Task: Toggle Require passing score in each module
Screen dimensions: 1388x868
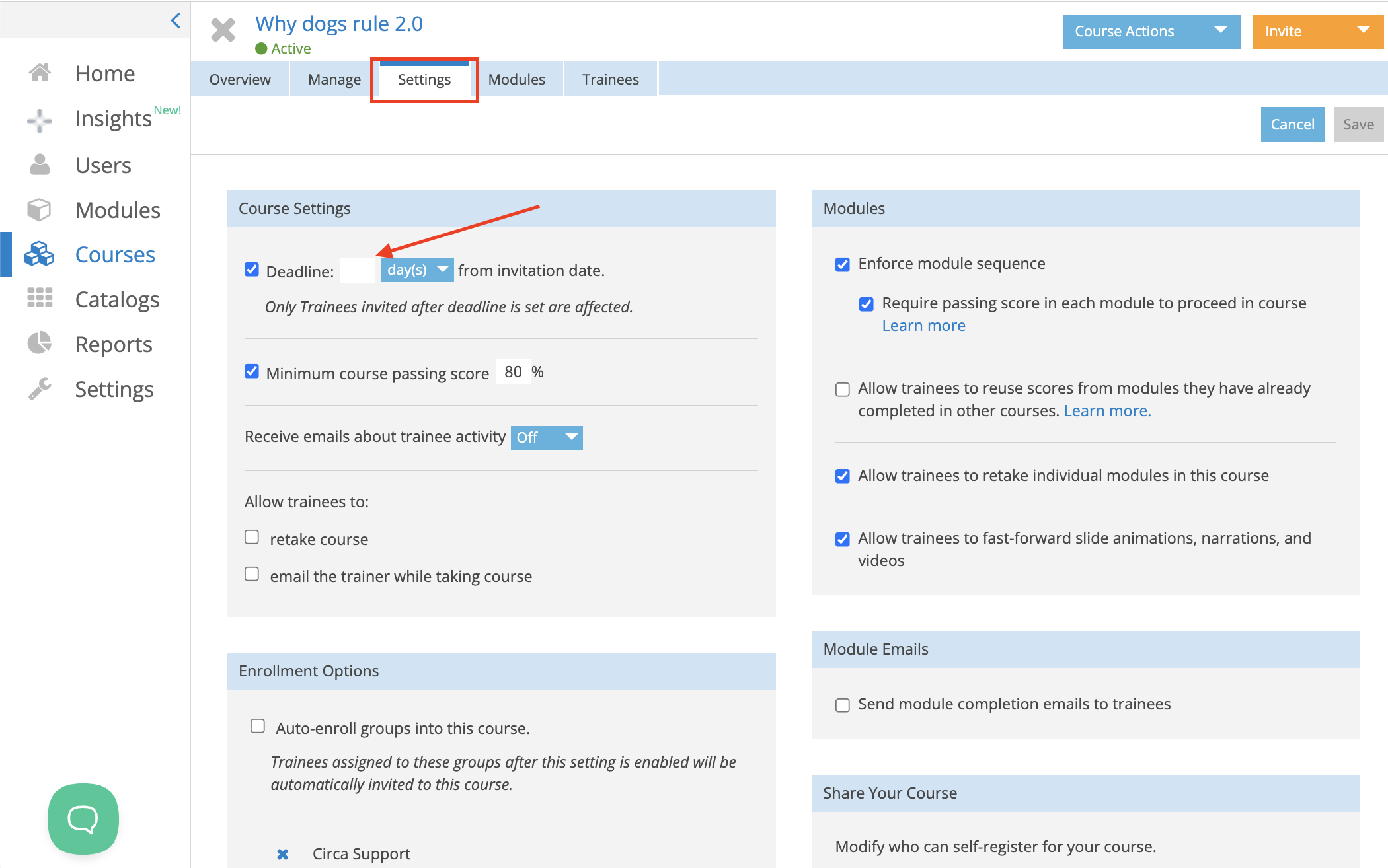Action: click(867, 305)
